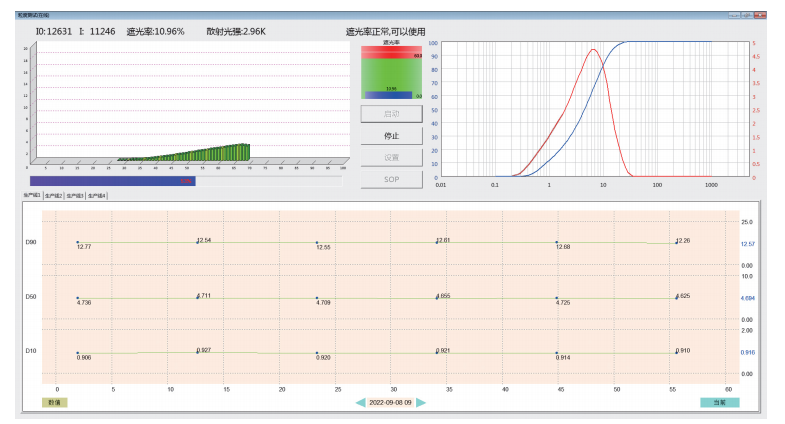Click the date field 2022-09-08 09
Image resolution: width=785 pixels, height=424 pixels.
(x=391, y=402)
